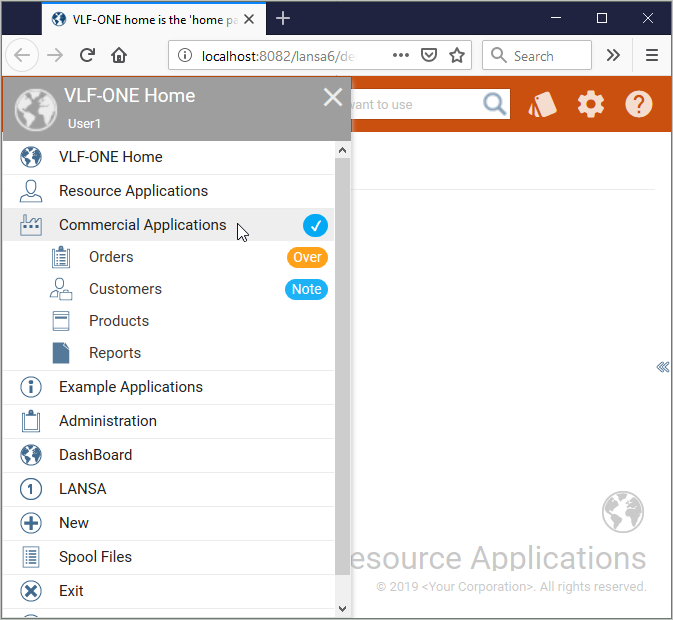Open the Firefox hamburger menu

pos(652,55)
